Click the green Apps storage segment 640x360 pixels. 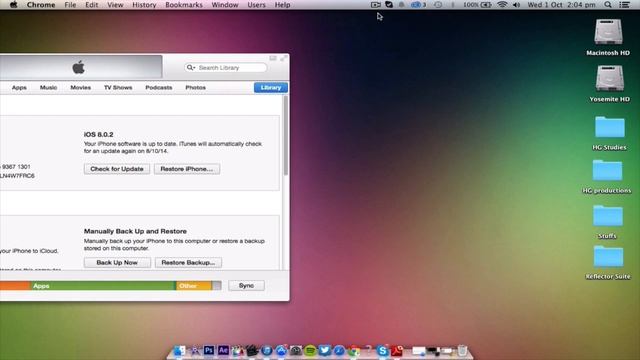pyautogui.click(x=103, y=286)
